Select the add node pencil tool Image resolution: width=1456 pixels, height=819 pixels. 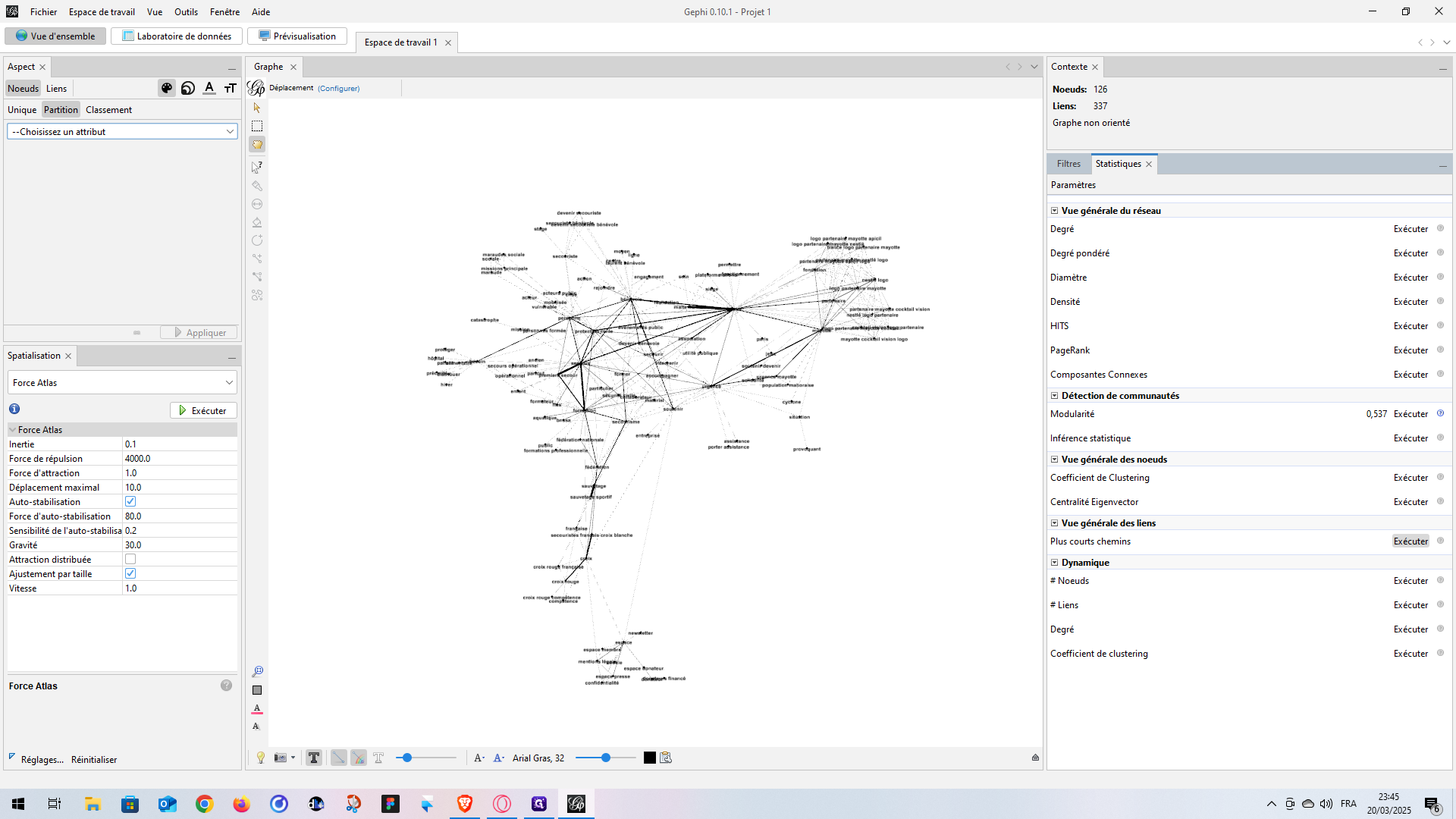pos(257,240)
